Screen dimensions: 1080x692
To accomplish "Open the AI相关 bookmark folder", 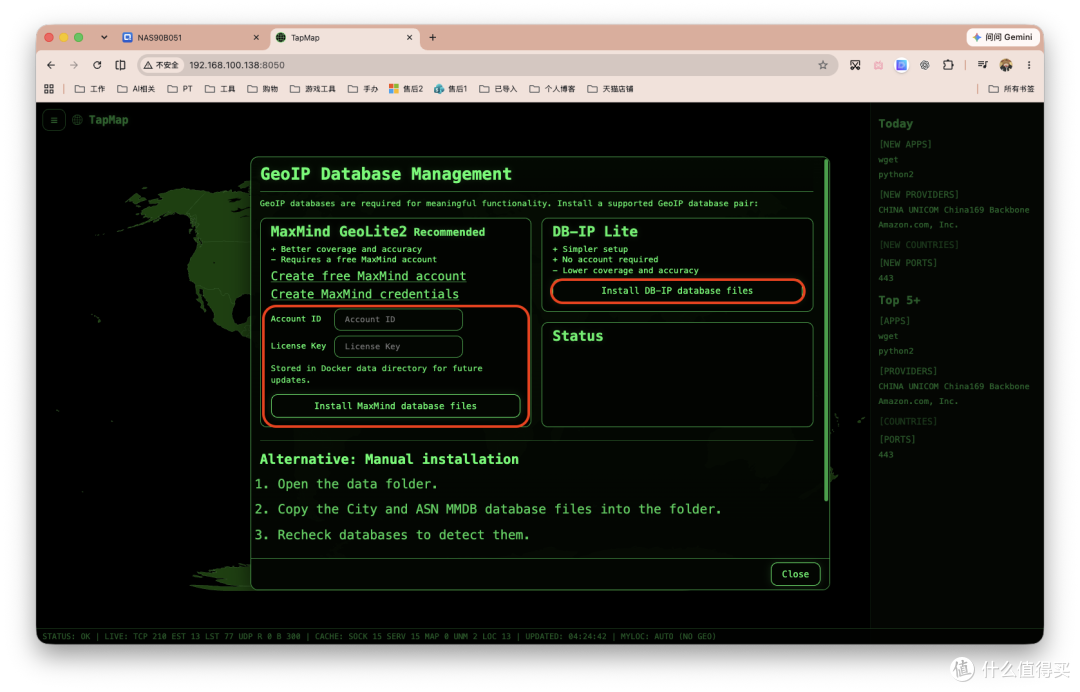I will click(x=136, y=89).
